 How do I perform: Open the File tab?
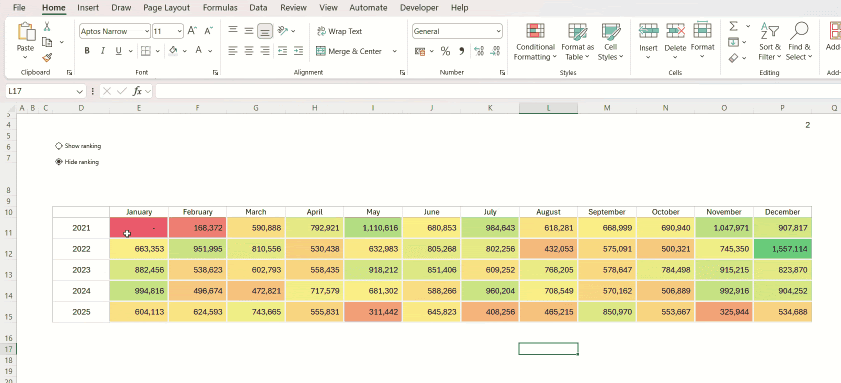pos(19,8)
